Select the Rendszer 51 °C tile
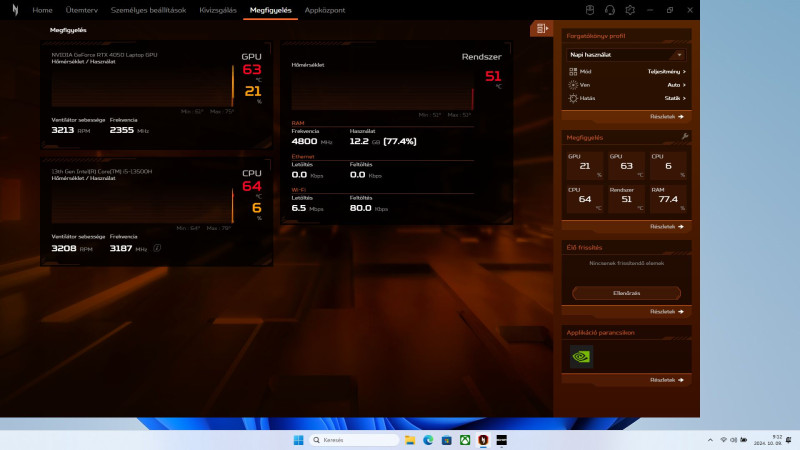The width and height of the screenshot is (800, 450). click(627, 199)
